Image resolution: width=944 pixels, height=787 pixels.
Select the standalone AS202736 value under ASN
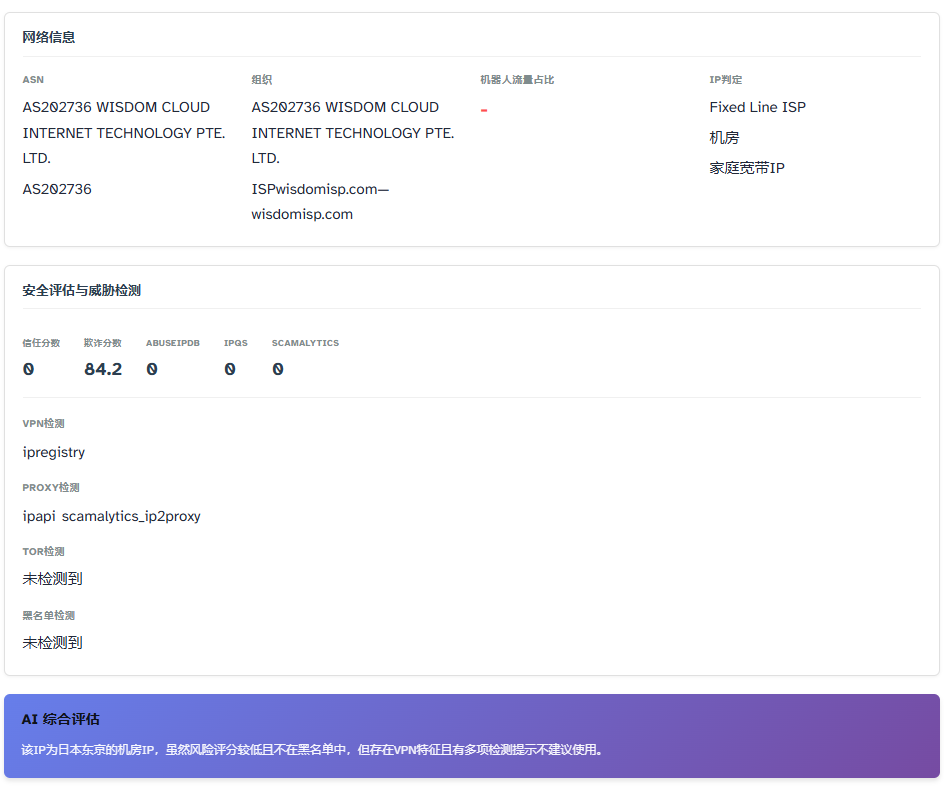57,189
